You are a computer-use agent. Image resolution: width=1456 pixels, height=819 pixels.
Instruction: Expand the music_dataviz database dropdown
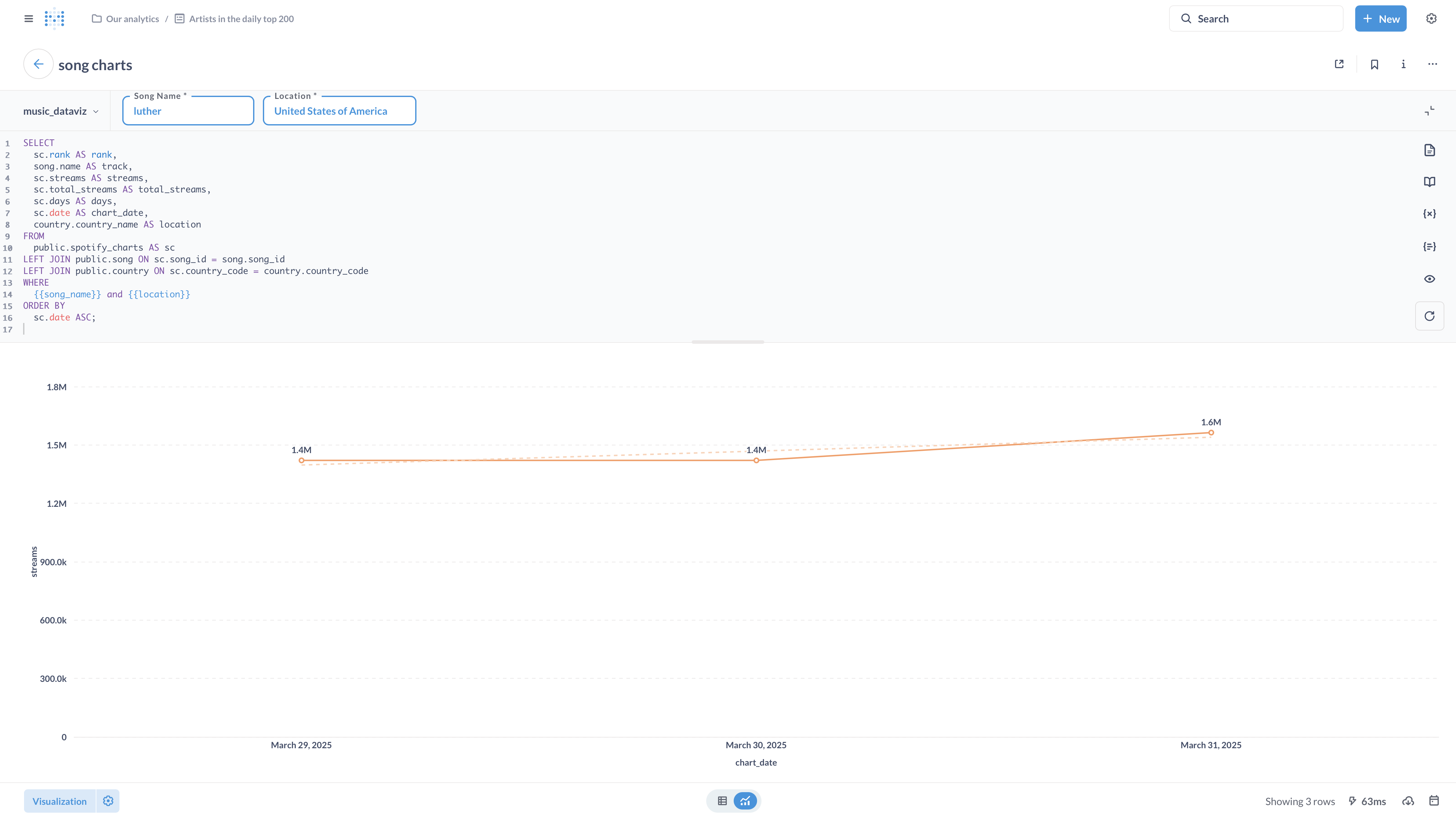(60, 111)
